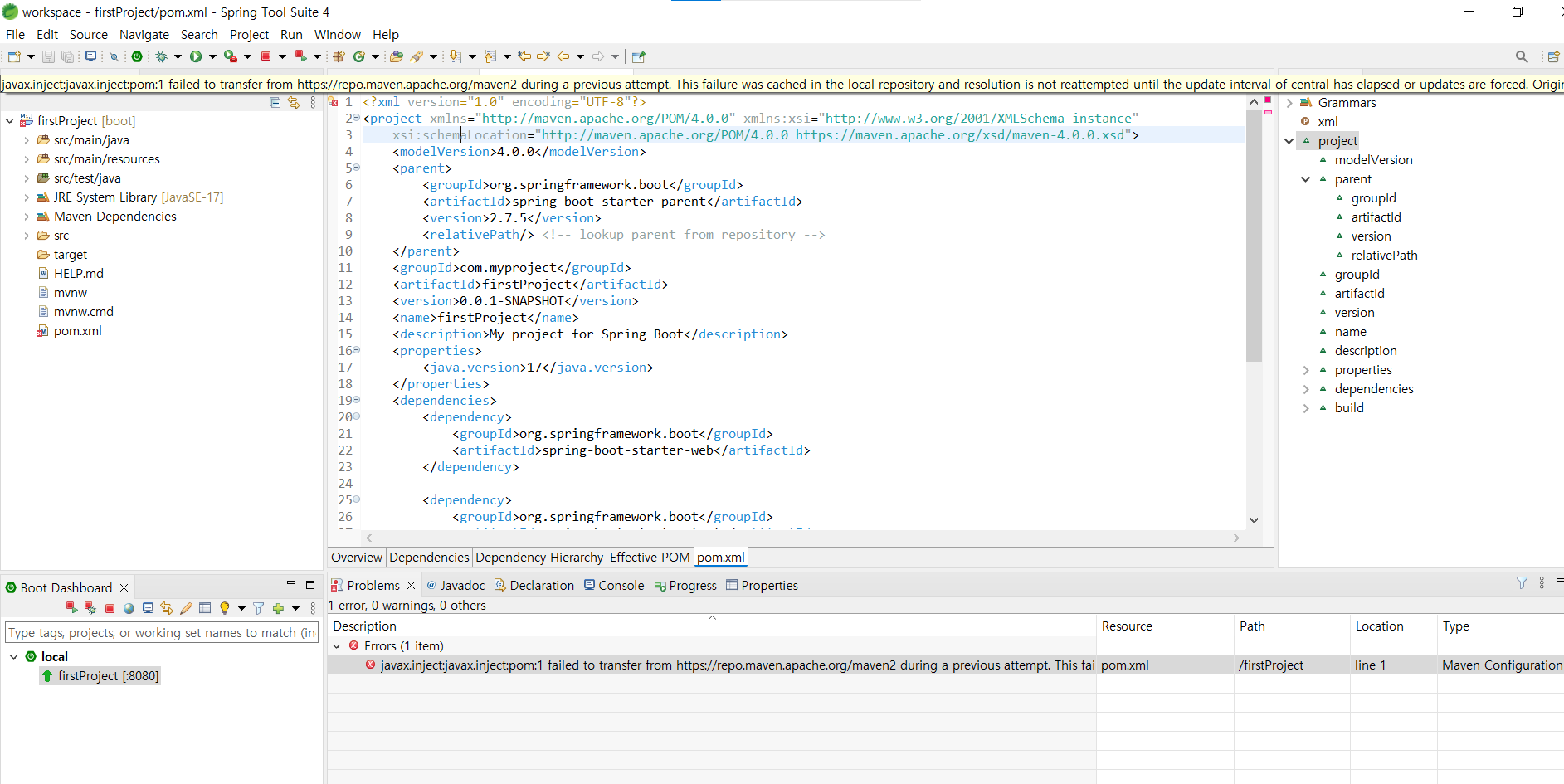The image size is (1564, 784).
Task: Click Boot Dashboard debug-restart icon
Action: click(90, 608)
